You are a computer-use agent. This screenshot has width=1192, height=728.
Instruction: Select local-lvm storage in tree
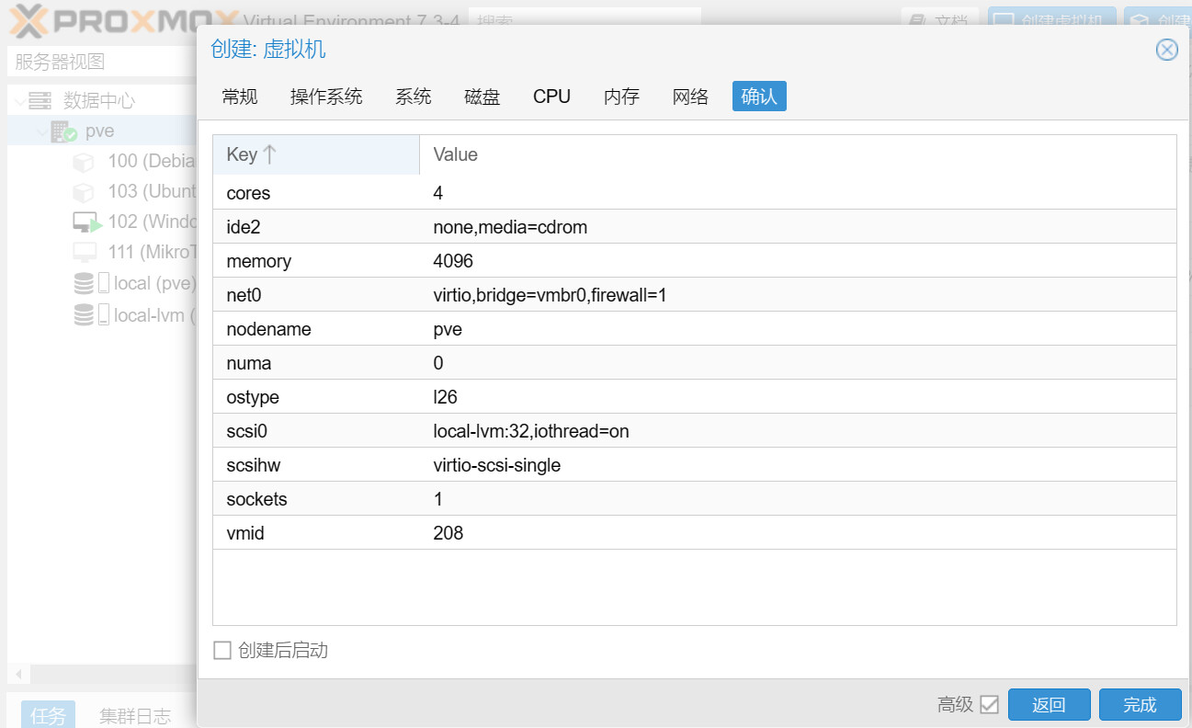click(154, 315)
